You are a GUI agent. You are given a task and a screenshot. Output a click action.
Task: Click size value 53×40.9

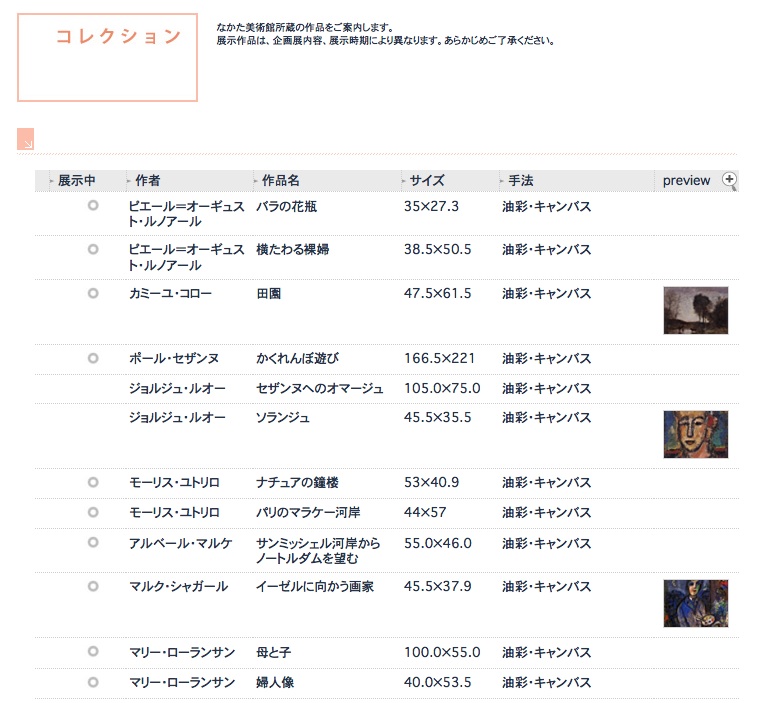tap(431, 483)
